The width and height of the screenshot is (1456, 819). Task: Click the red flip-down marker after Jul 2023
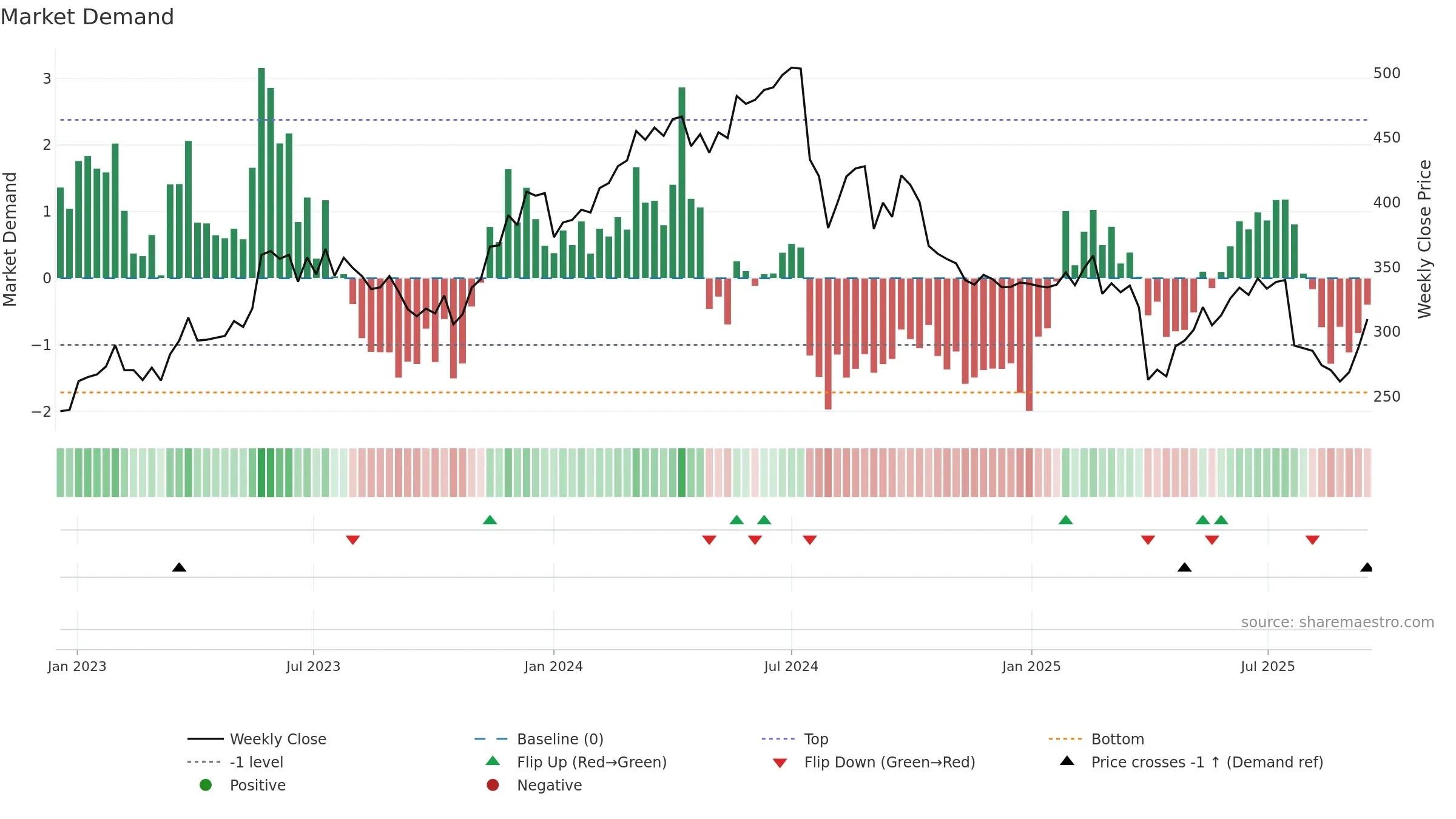[353, 540]
